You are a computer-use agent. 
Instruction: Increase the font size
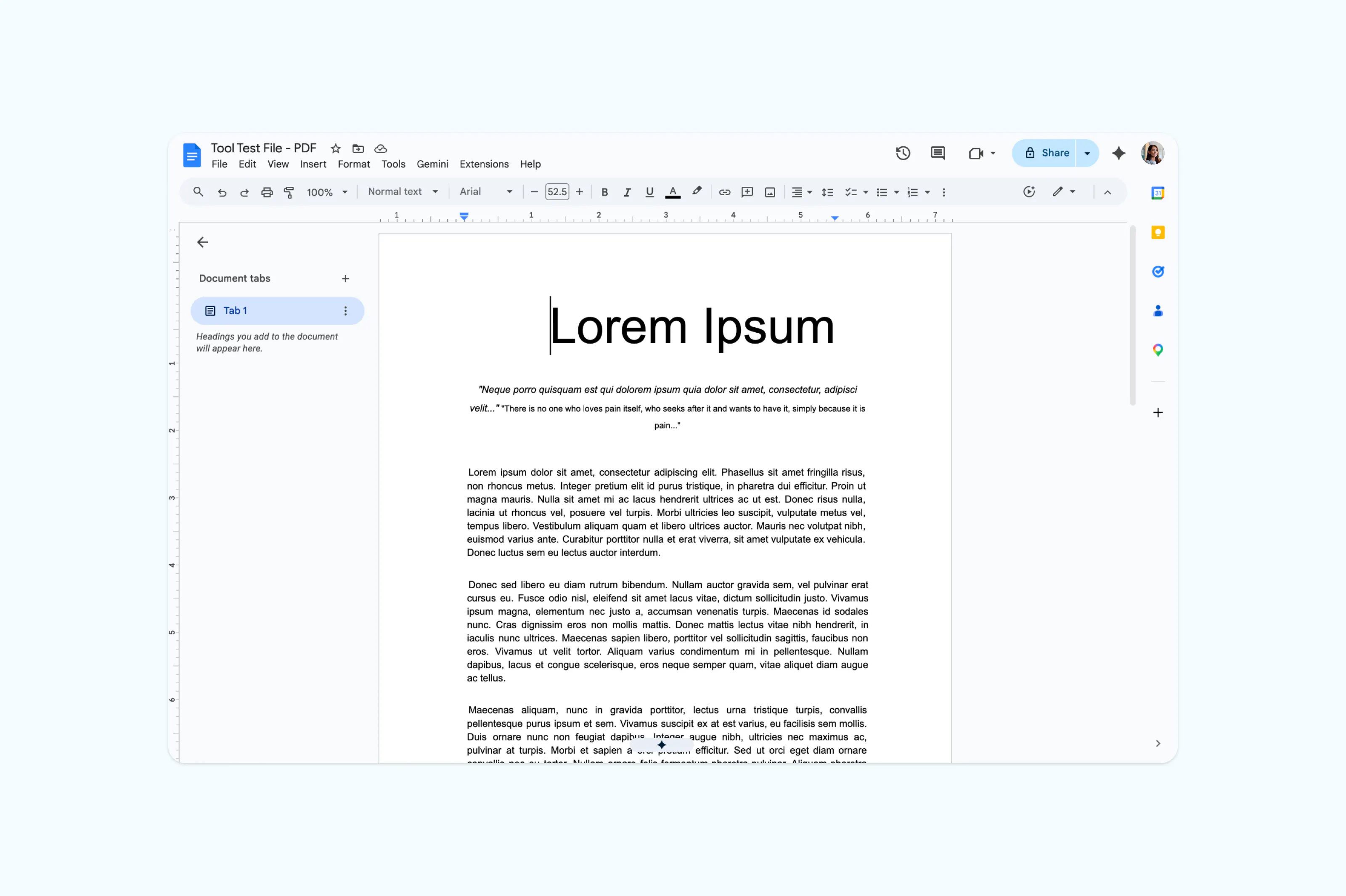pos(579,193)
